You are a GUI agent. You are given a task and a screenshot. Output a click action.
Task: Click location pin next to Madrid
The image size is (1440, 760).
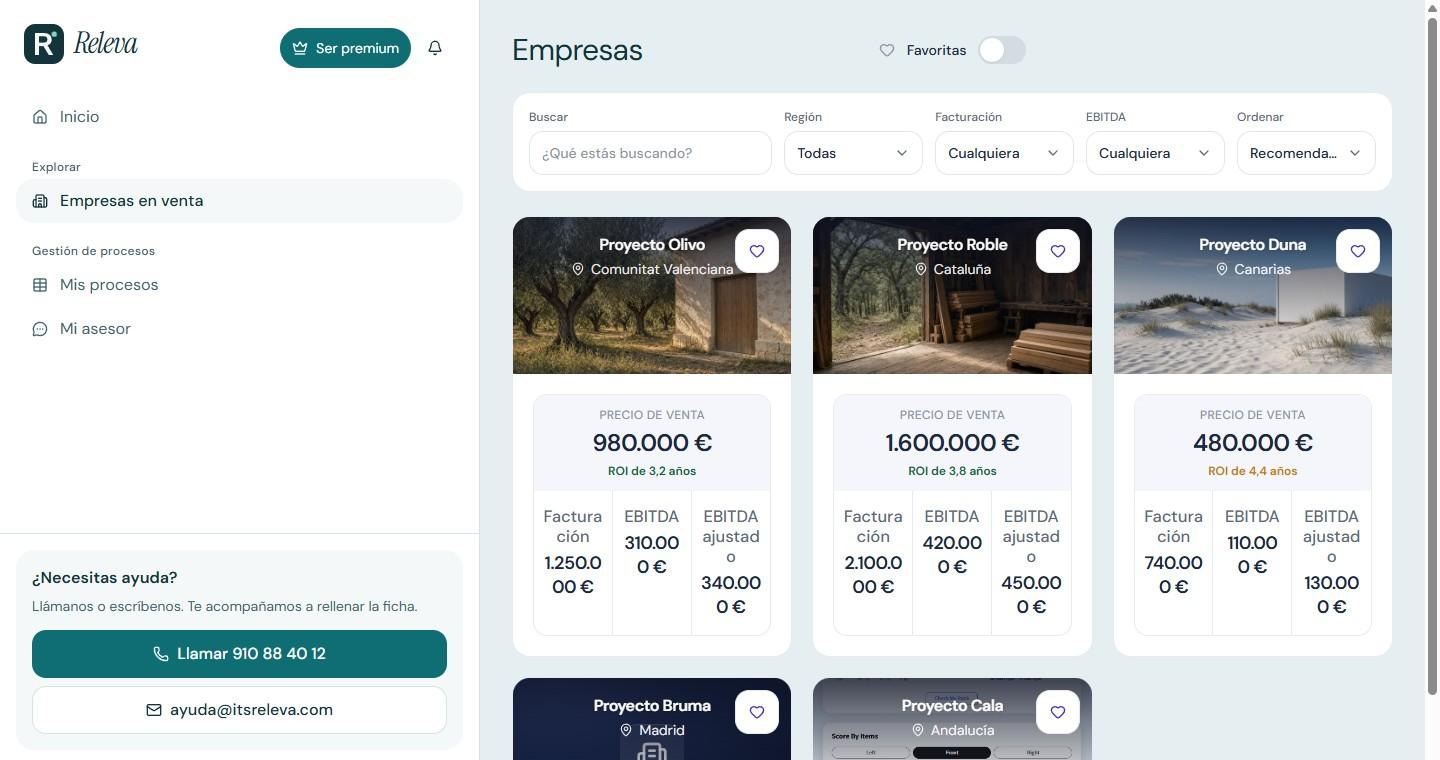pyautogui.click(x=626, y=730)
